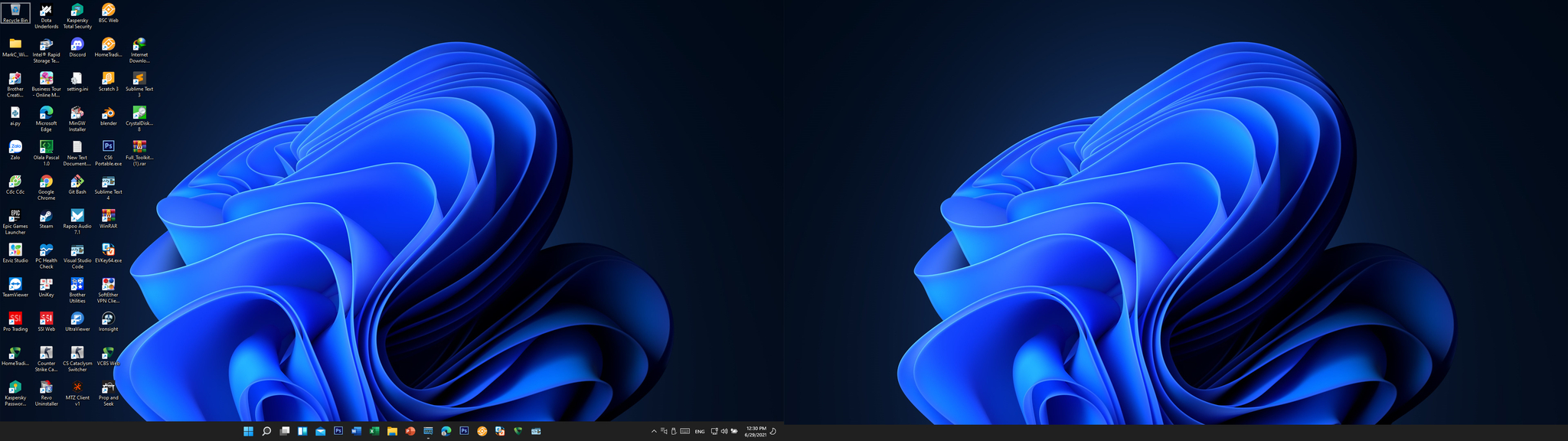Open the taskbar Search magnifier
This screenshot has height=441, width=1568.
click(266, 431)
